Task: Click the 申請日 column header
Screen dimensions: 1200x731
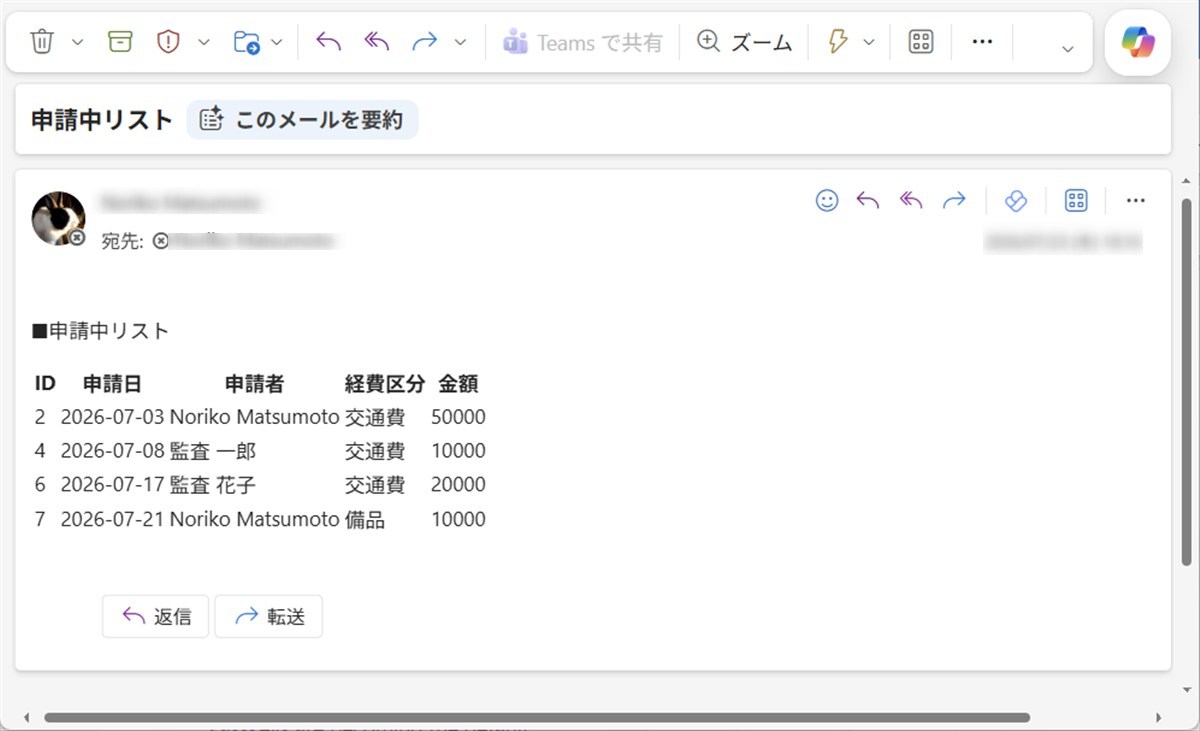Action: [112, 383]
